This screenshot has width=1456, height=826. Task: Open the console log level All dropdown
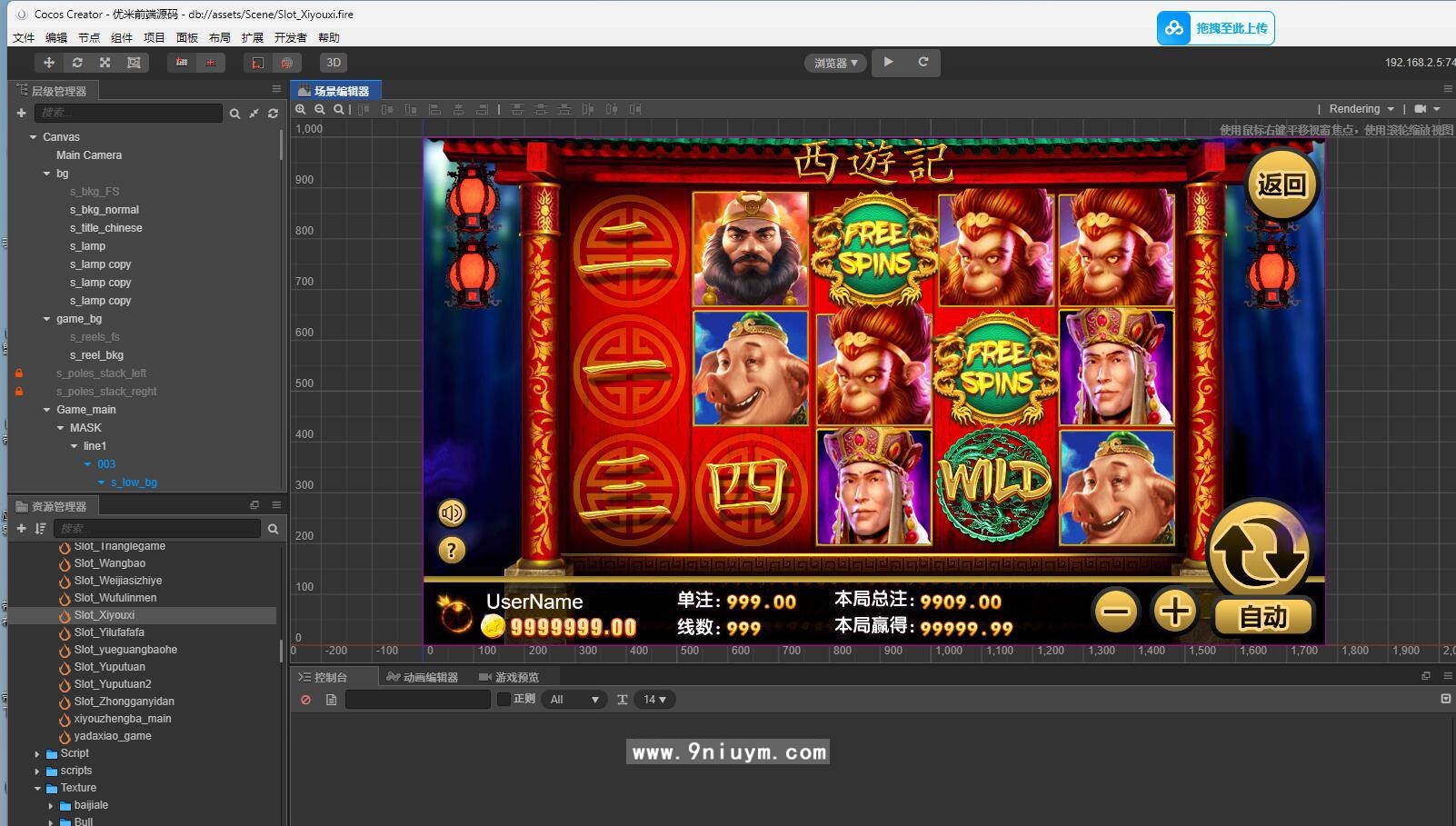574,700
